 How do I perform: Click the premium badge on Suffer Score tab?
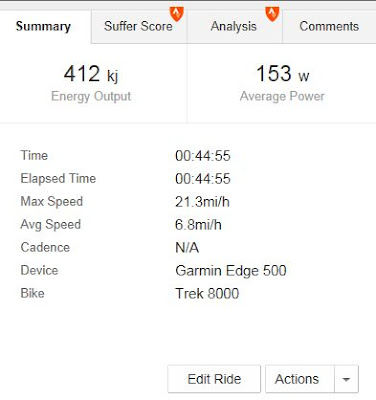(x=177, y=13)
